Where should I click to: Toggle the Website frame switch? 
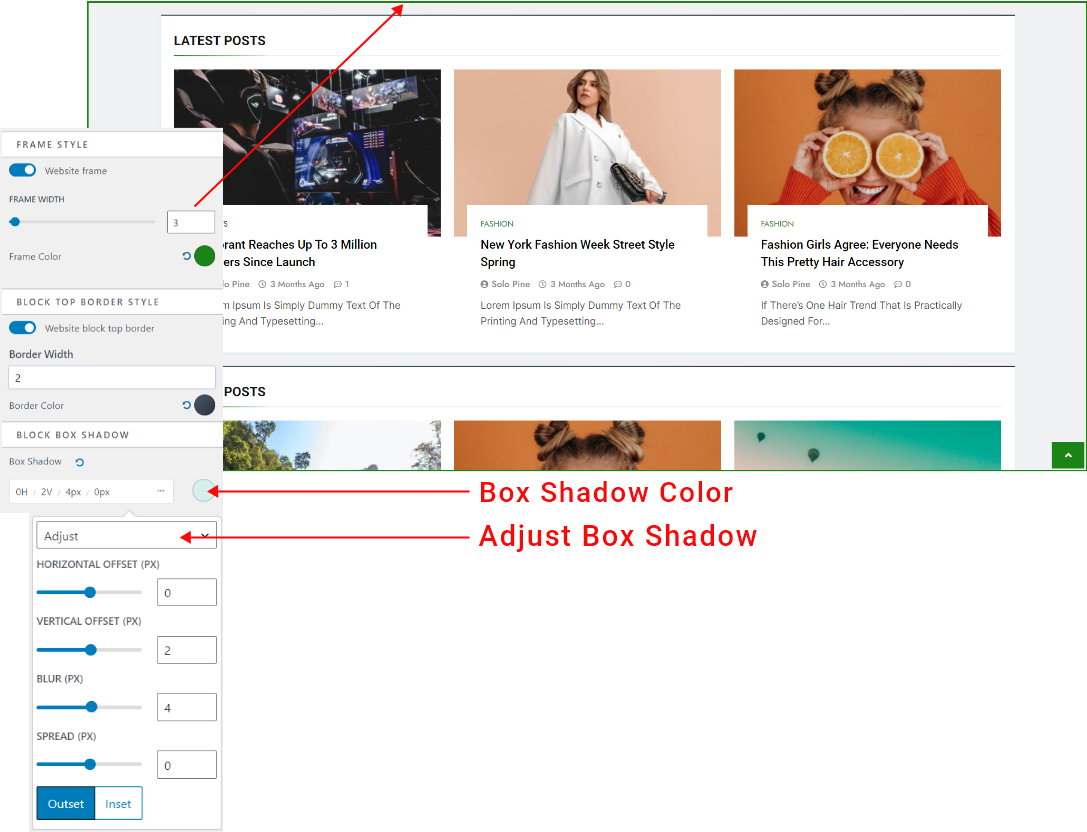[23, 171]
